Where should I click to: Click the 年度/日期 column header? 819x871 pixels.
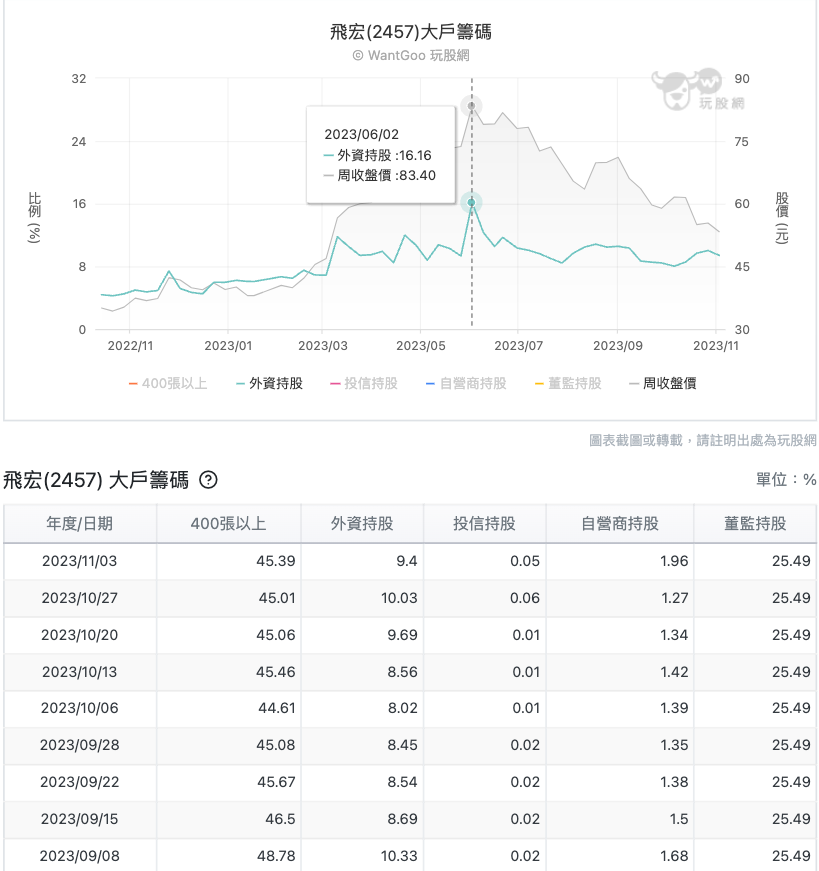tap(80, 523)
